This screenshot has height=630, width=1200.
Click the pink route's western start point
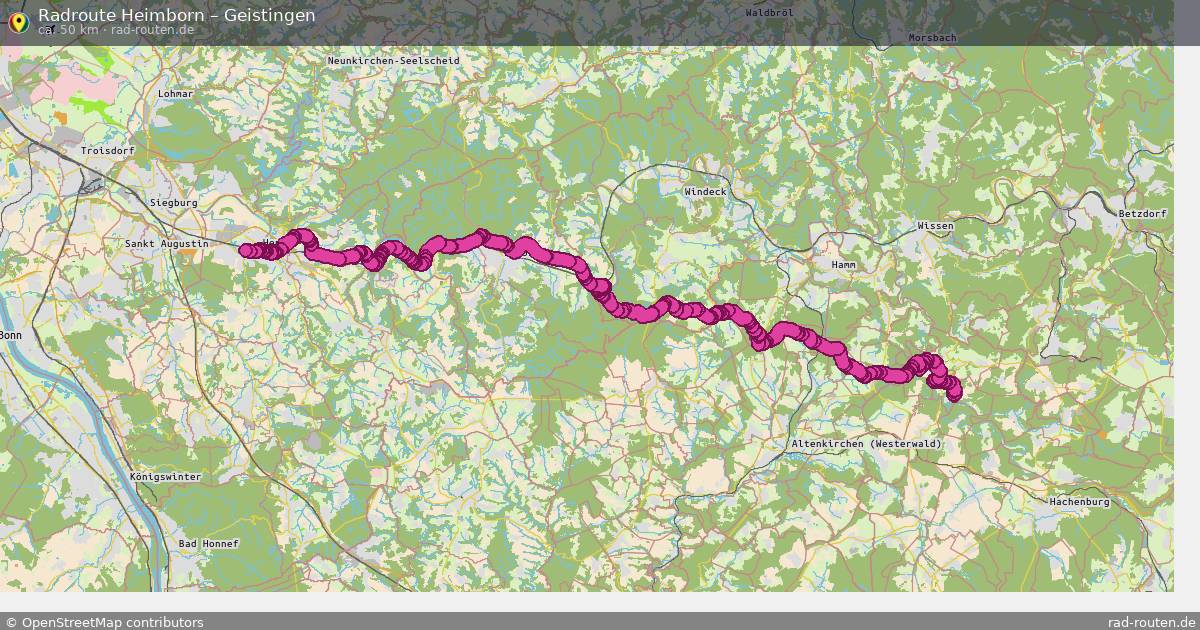pos(245,250)
